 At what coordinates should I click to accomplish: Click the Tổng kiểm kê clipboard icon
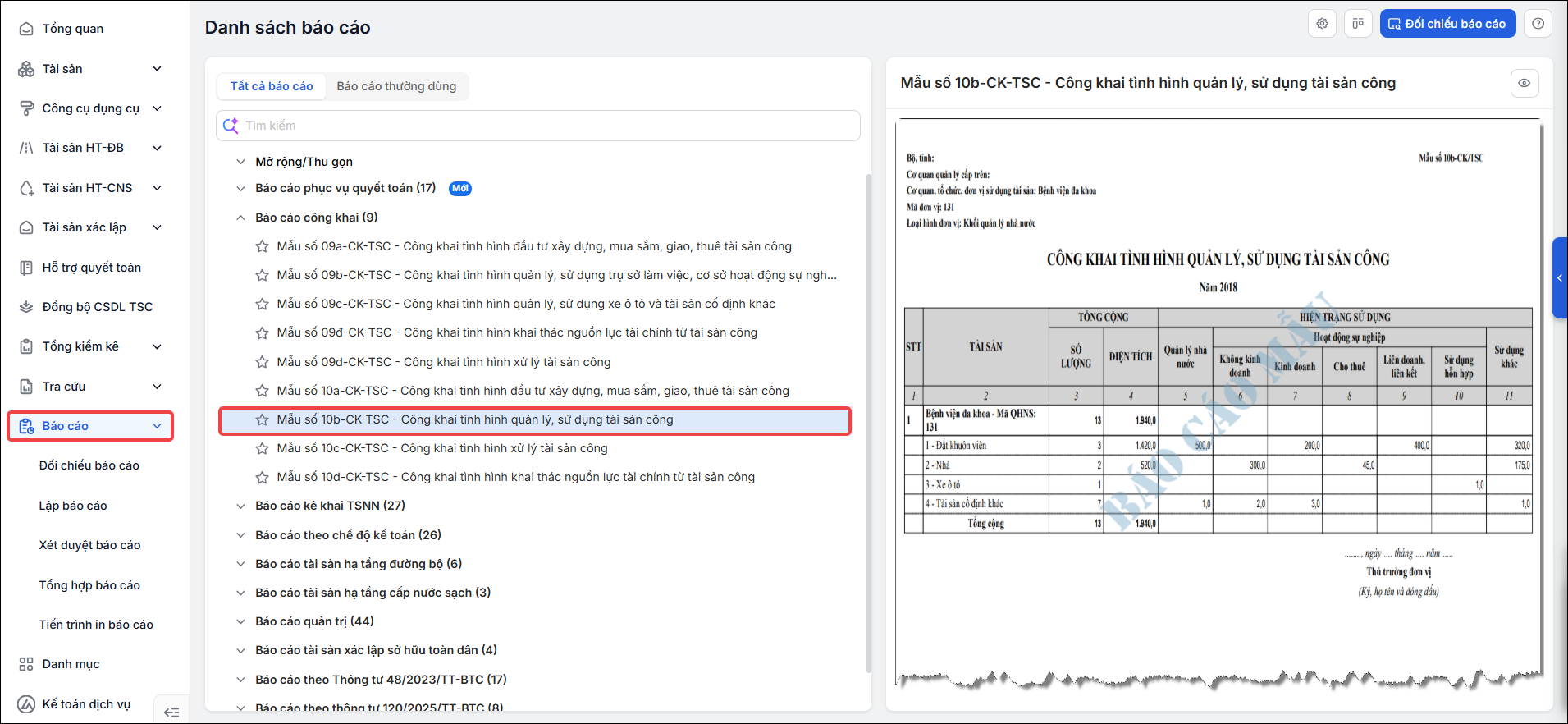point(26,346)
